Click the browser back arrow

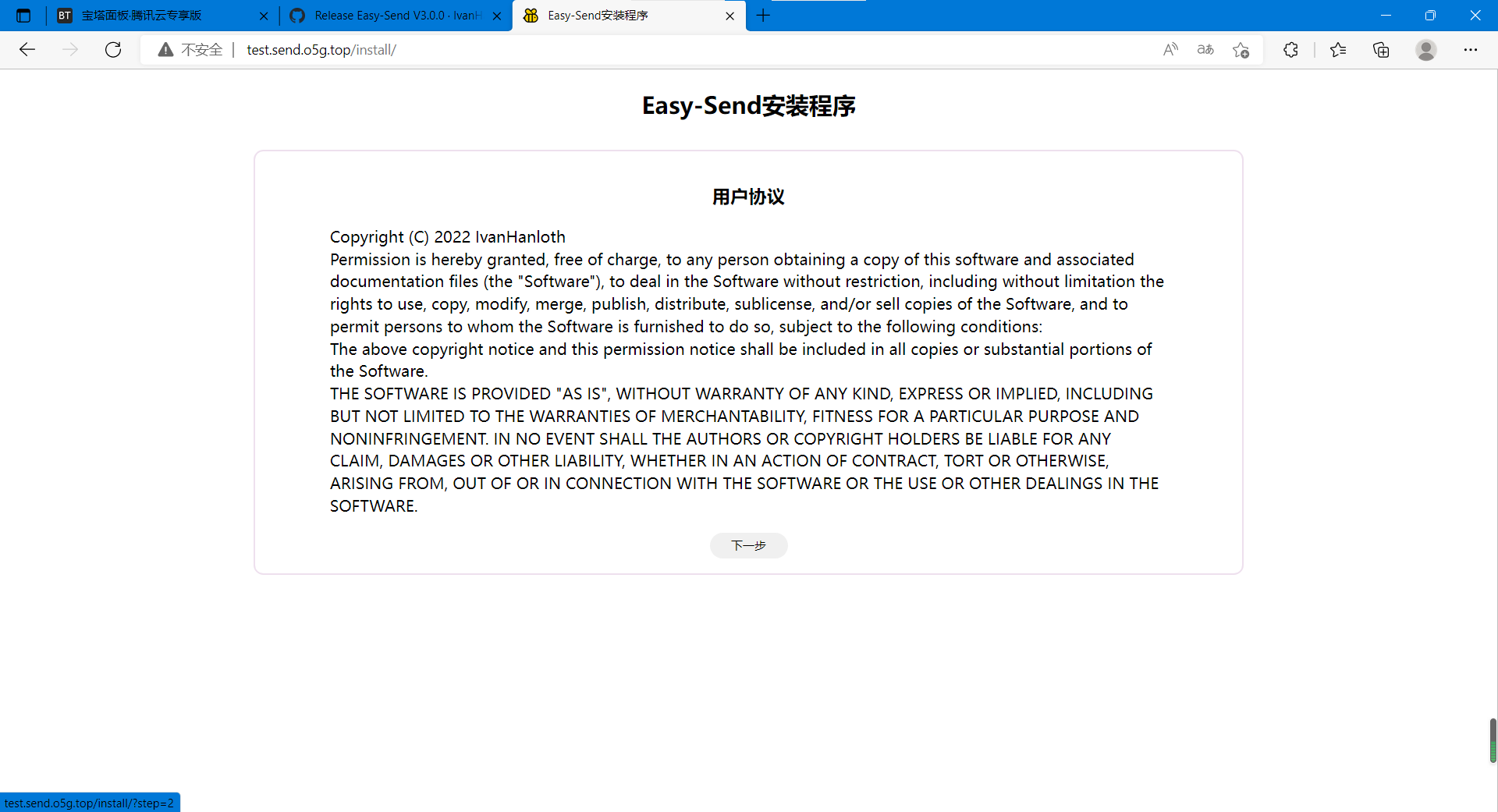(27, 50)
